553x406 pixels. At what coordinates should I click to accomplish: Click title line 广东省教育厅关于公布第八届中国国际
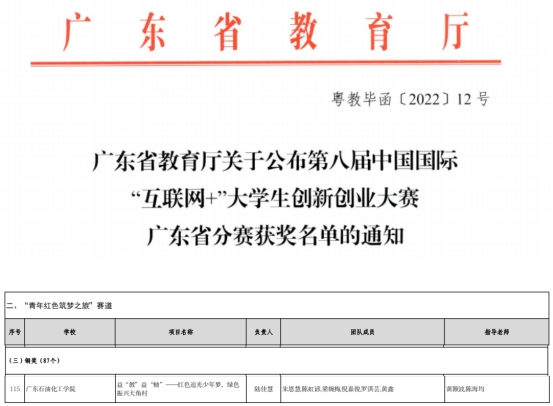[275, 161]
